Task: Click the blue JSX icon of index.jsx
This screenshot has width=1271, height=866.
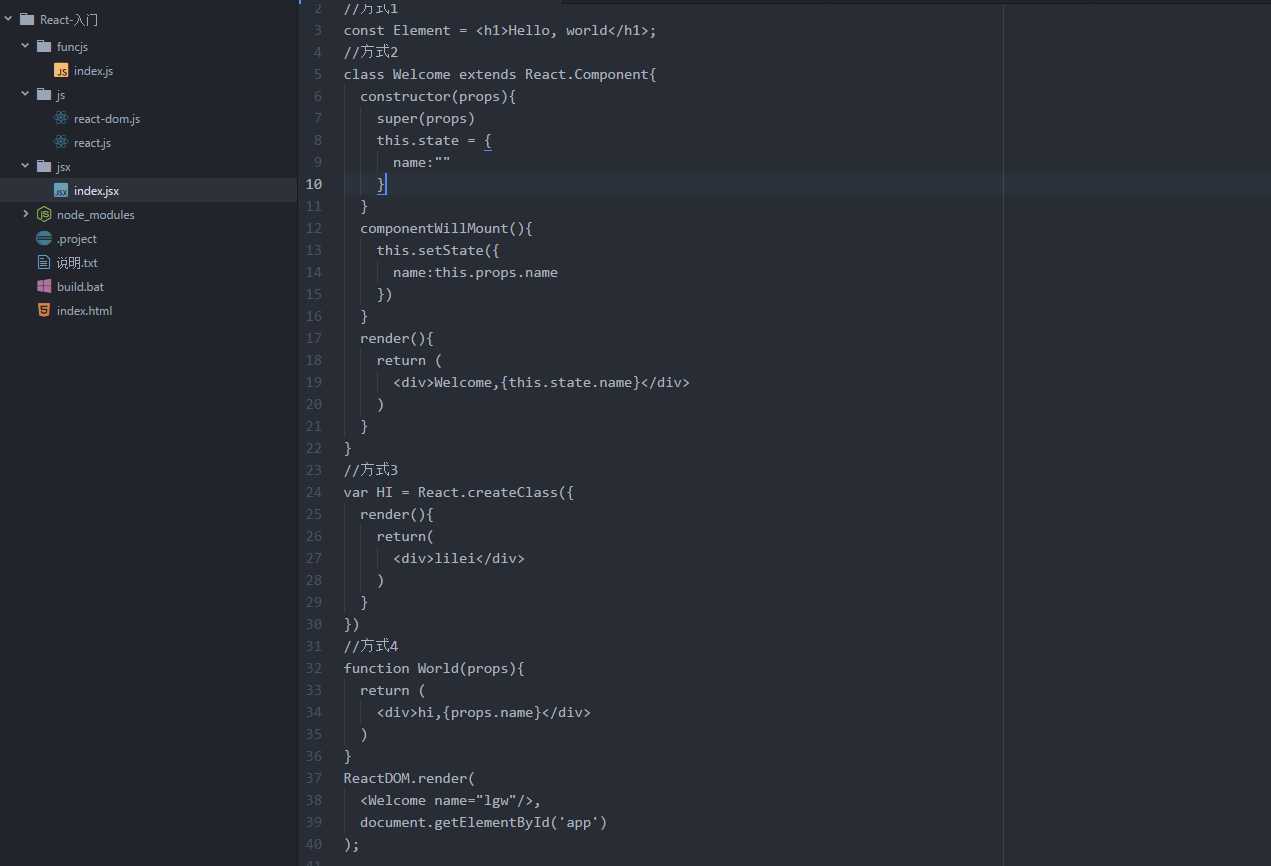Action: [x=61, y=191]
